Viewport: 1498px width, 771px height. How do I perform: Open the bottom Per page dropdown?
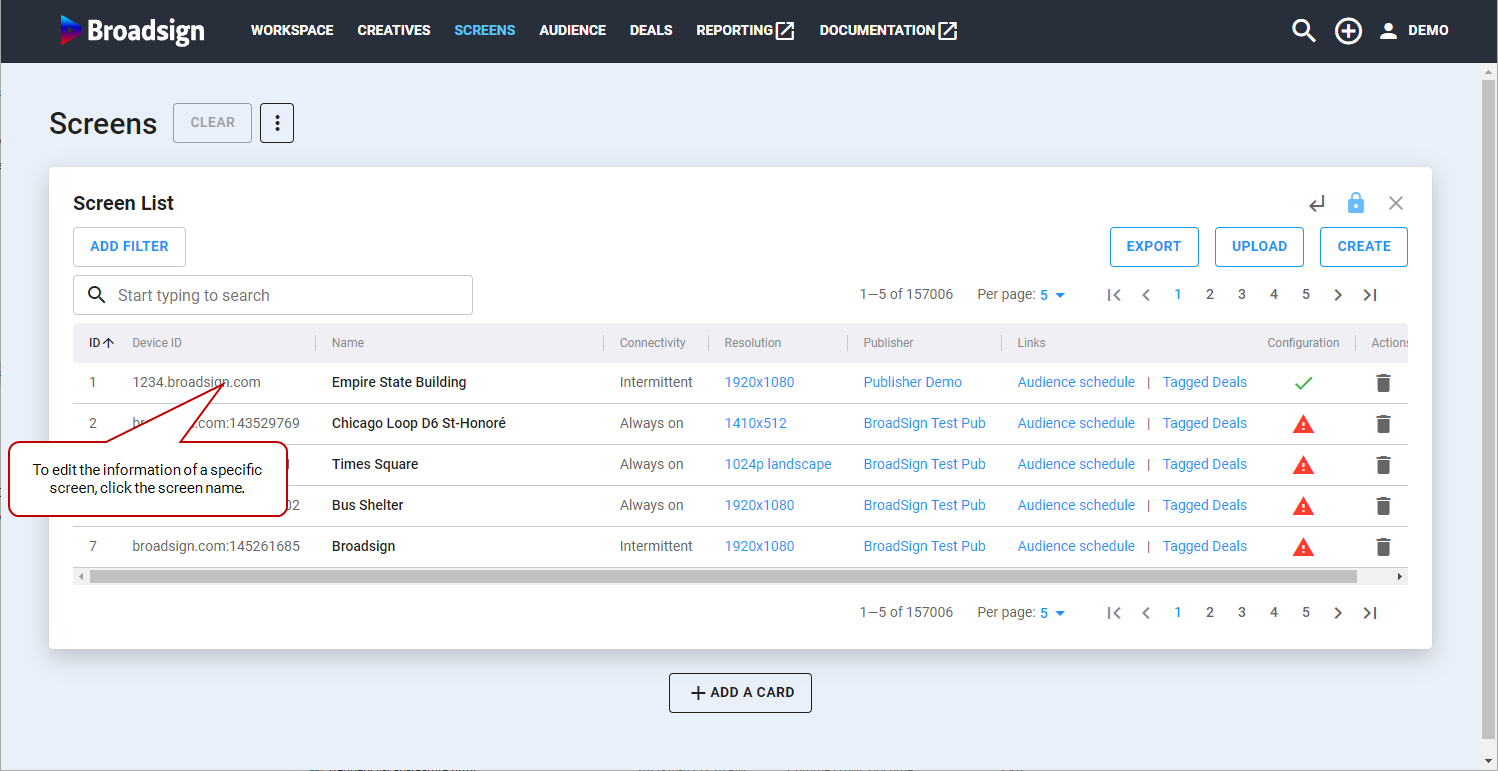point(1053,613)
